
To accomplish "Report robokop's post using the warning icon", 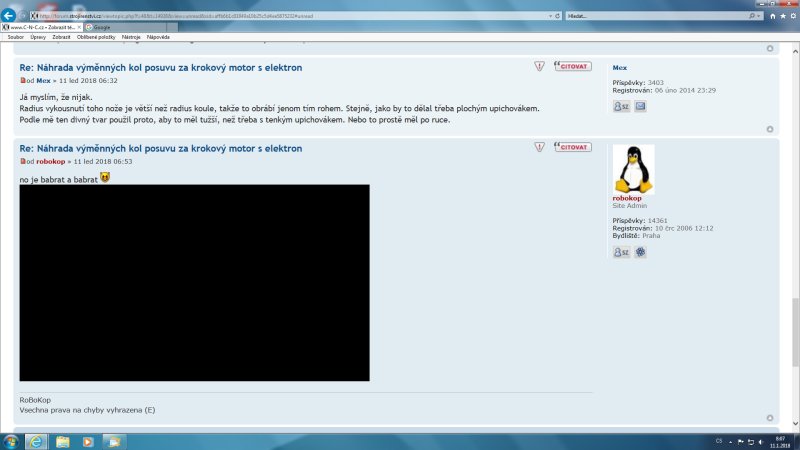I will pos(539,146).
